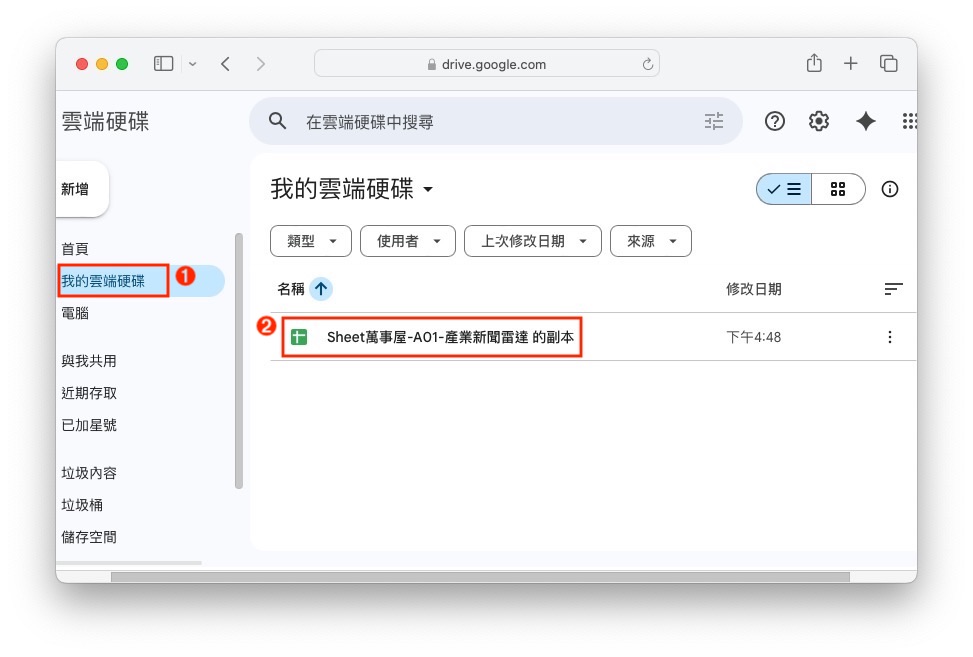Show details info panel icon

click(890, 189)
